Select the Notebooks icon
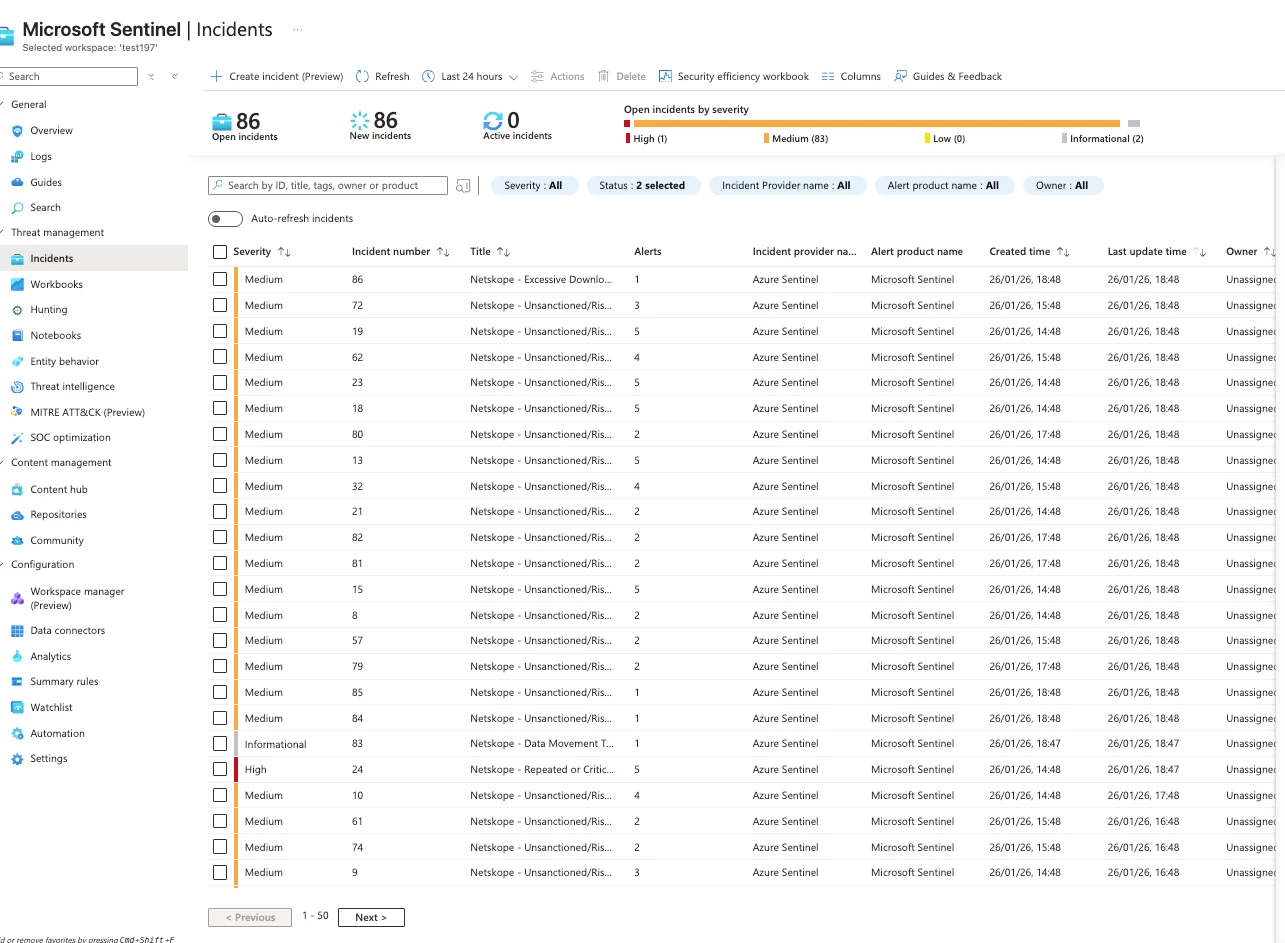Image resolution: width=1285 pixels, height=943 pixels. pos(17,336)
